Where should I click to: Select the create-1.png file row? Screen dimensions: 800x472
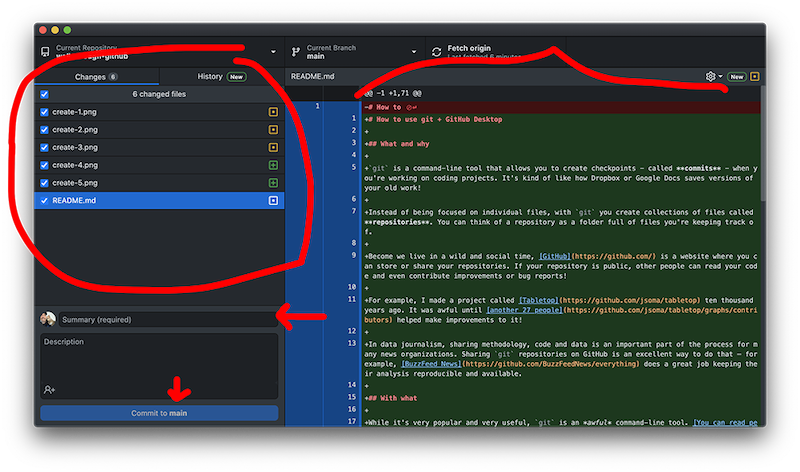click(159, 112)
